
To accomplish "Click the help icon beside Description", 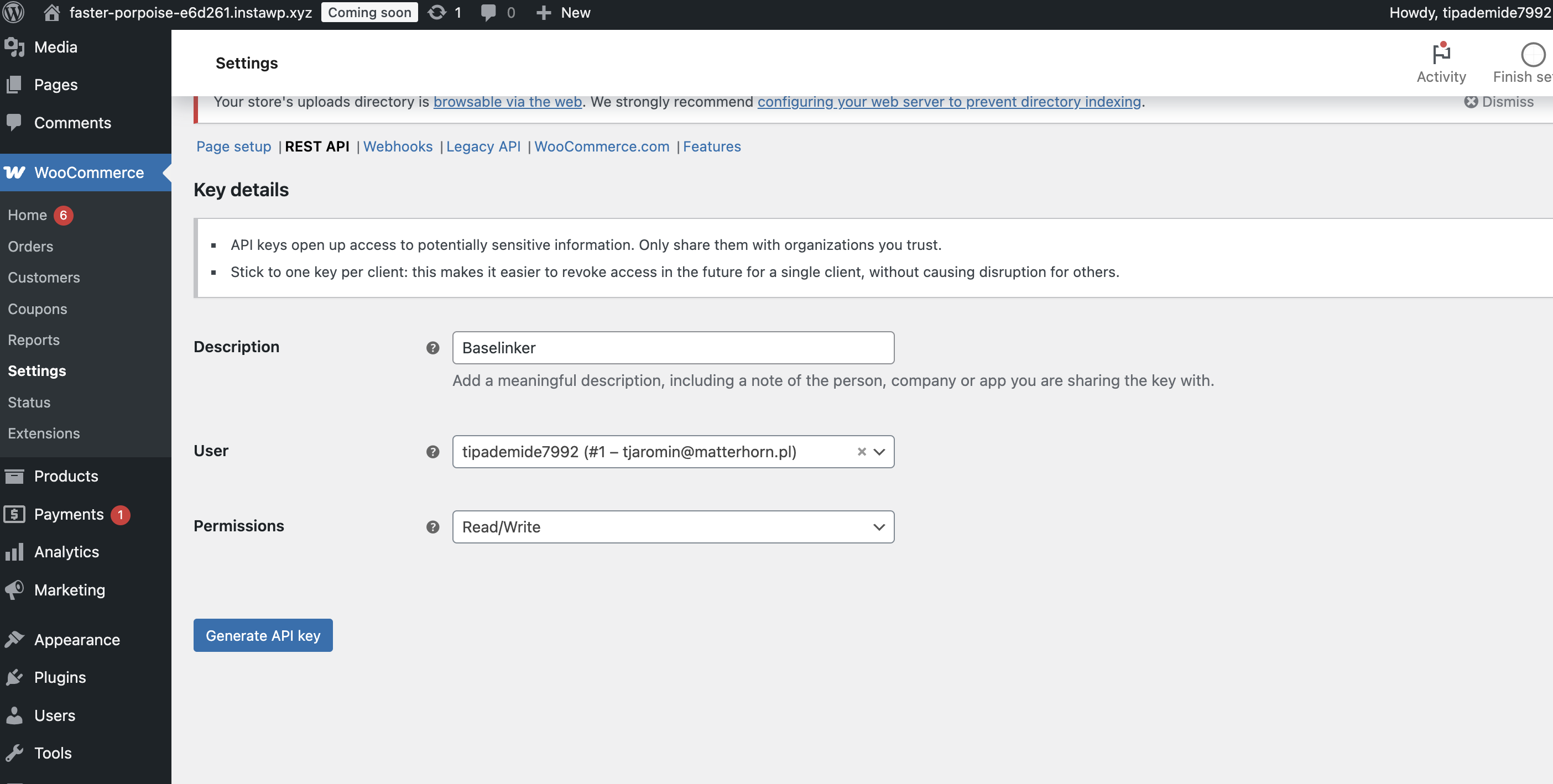I will coord(433,348).
